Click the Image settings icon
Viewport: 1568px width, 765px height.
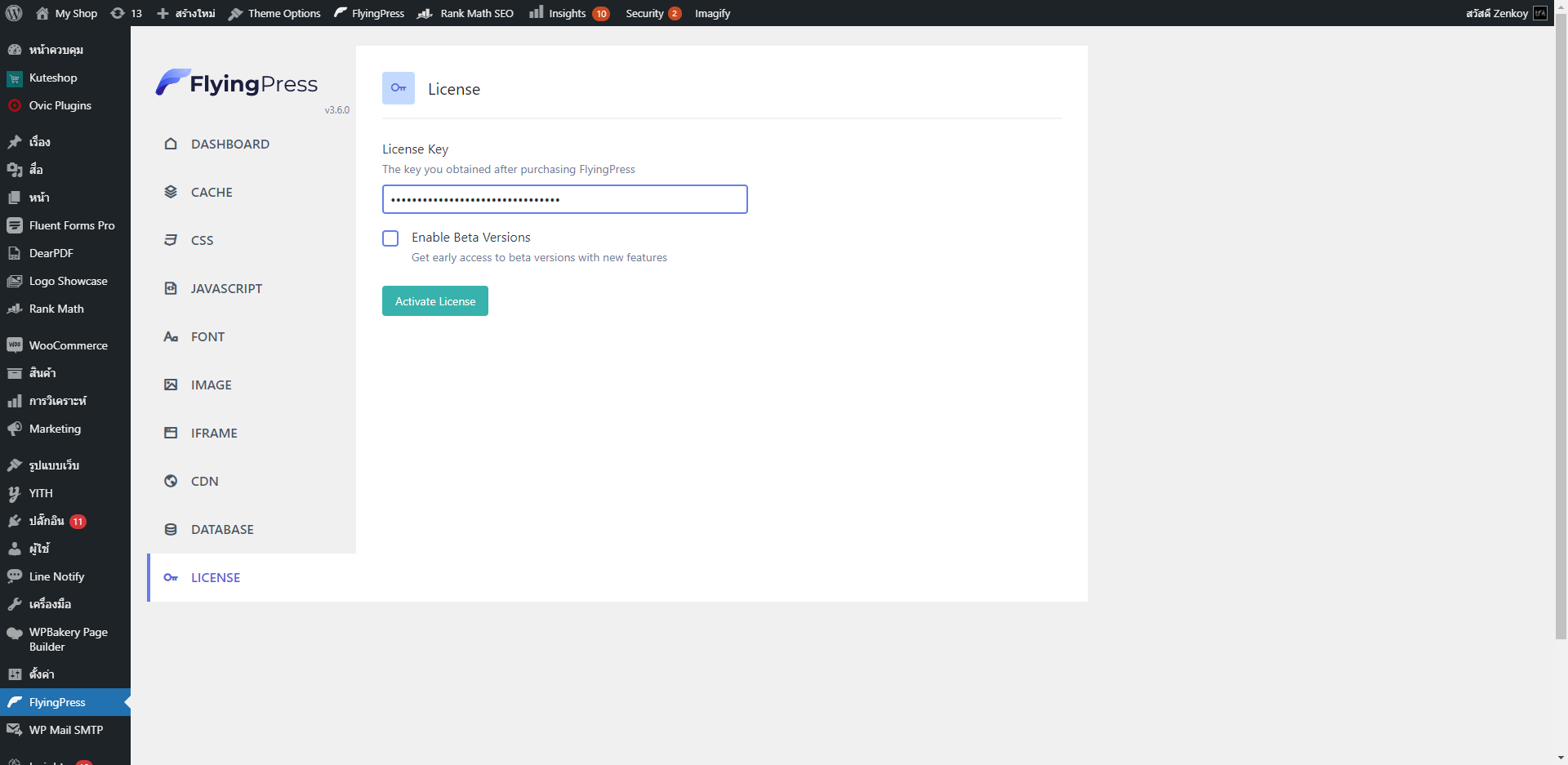[171, 385]
